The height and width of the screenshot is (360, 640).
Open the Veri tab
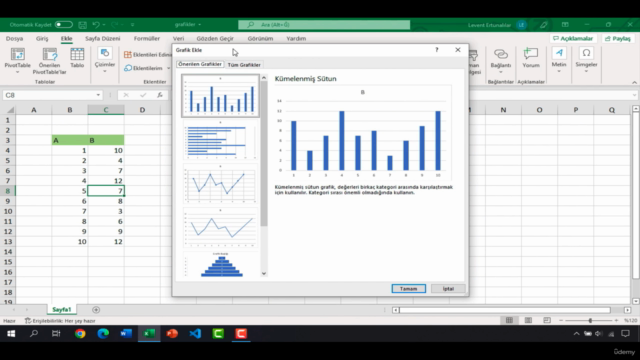pyautogui.click(x=178, y=38)
